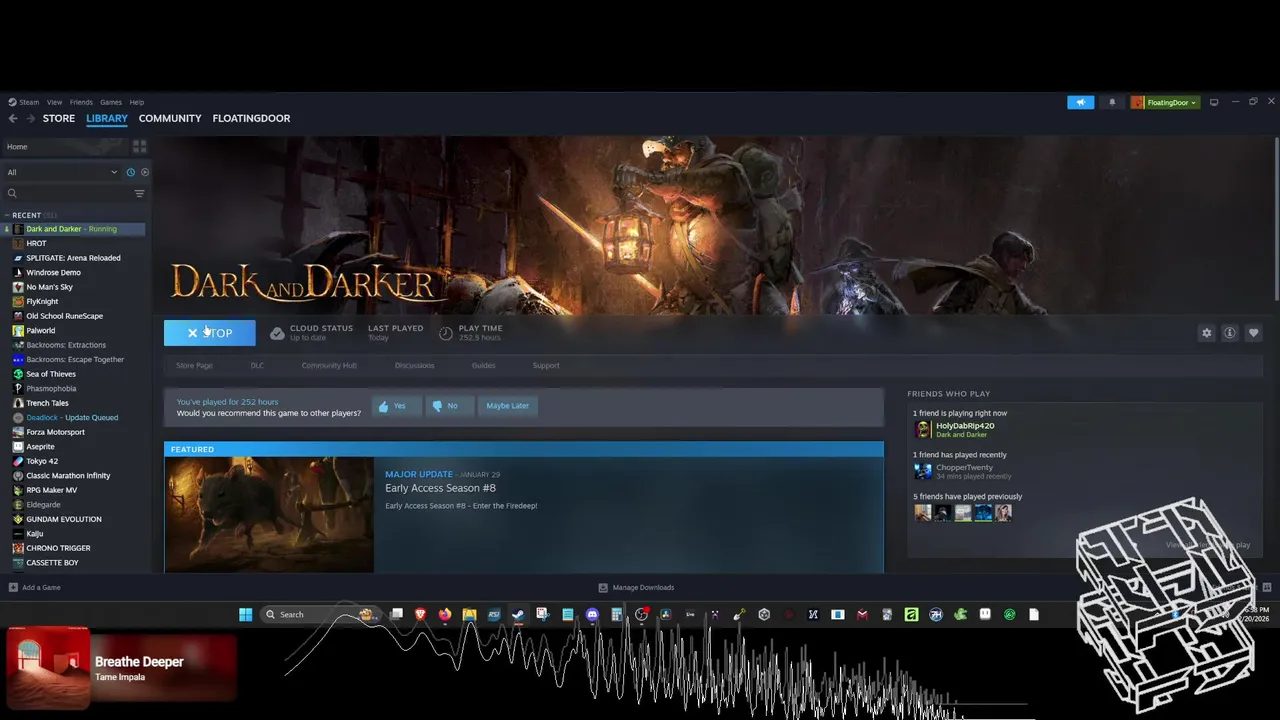Open collections grid view icon
The image size is (1280, 720).
(x=140, y=146)
